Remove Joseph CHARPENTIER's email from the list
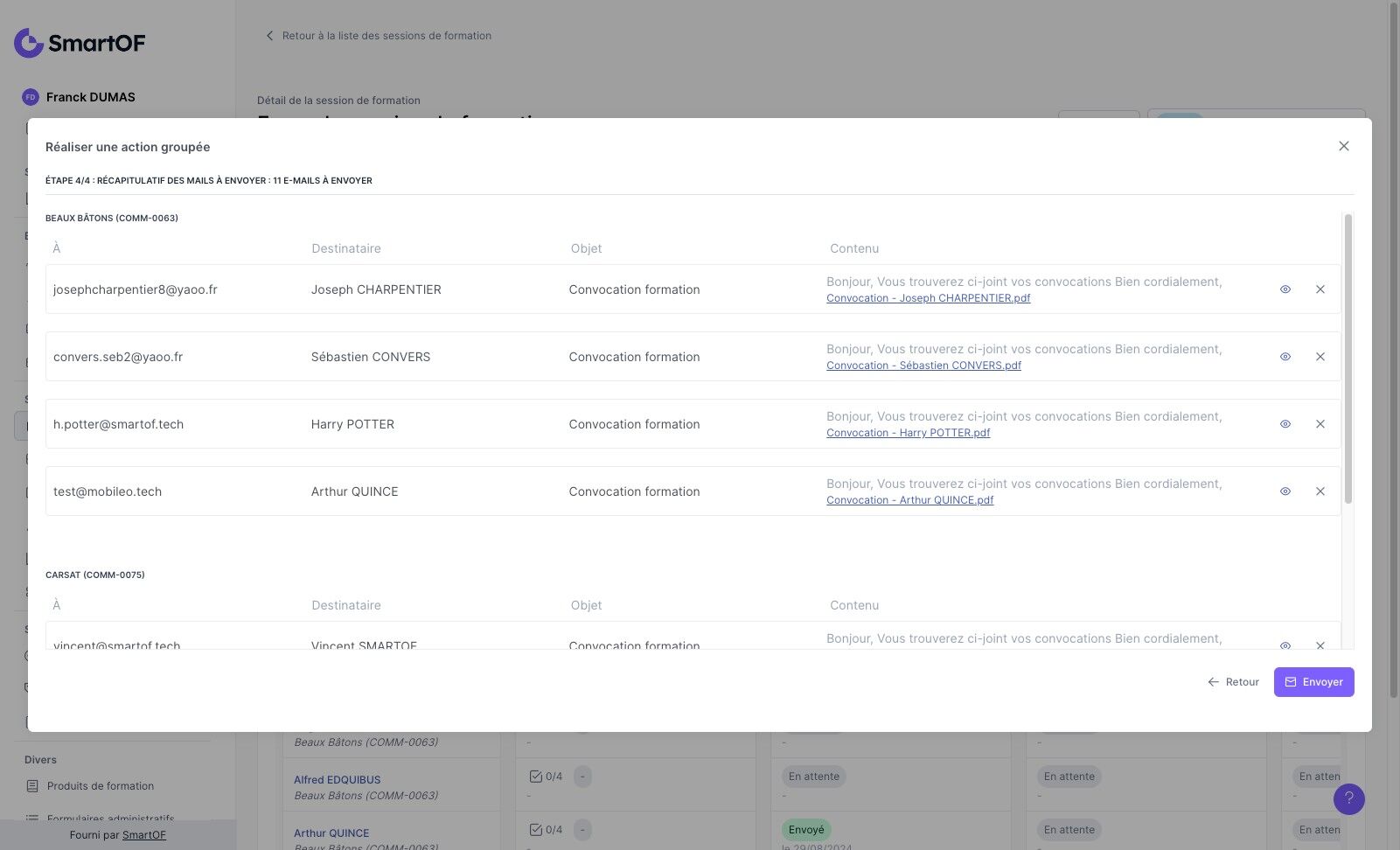Screen dimensions: 1400x850 pos(1320,289)
